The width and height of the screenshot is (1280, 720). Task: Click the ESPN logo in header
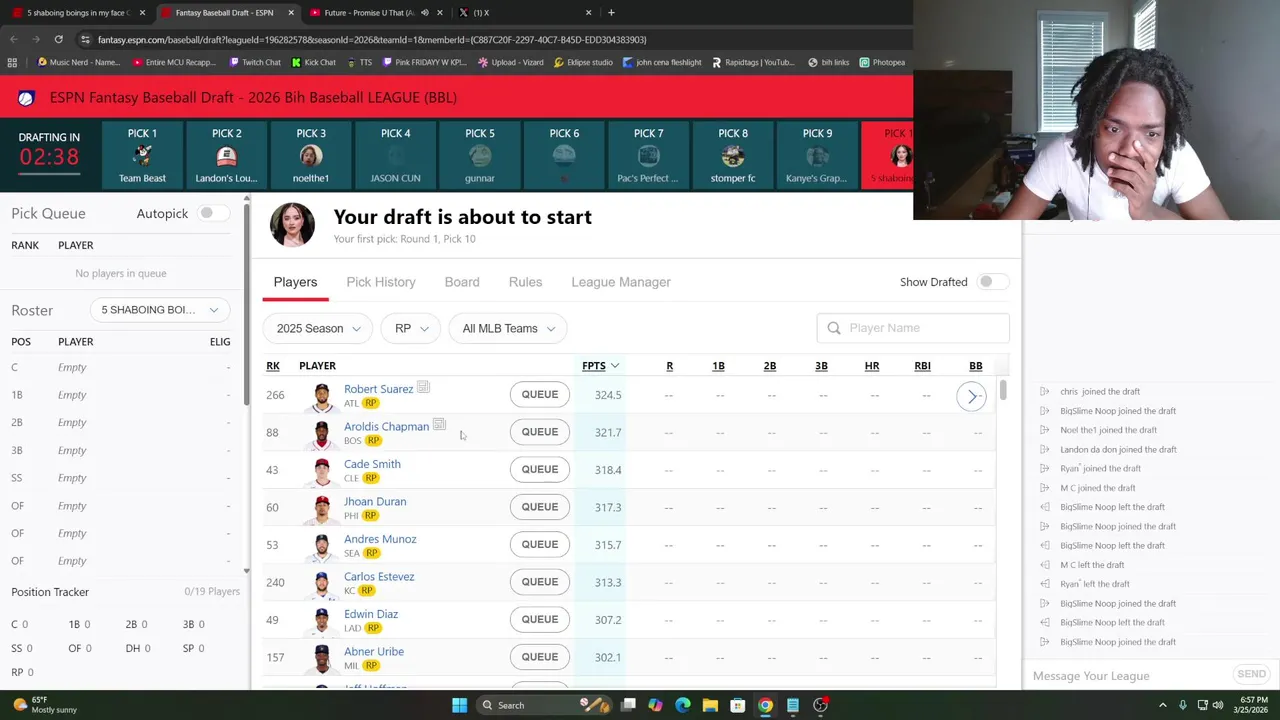[x=26, y=98]
